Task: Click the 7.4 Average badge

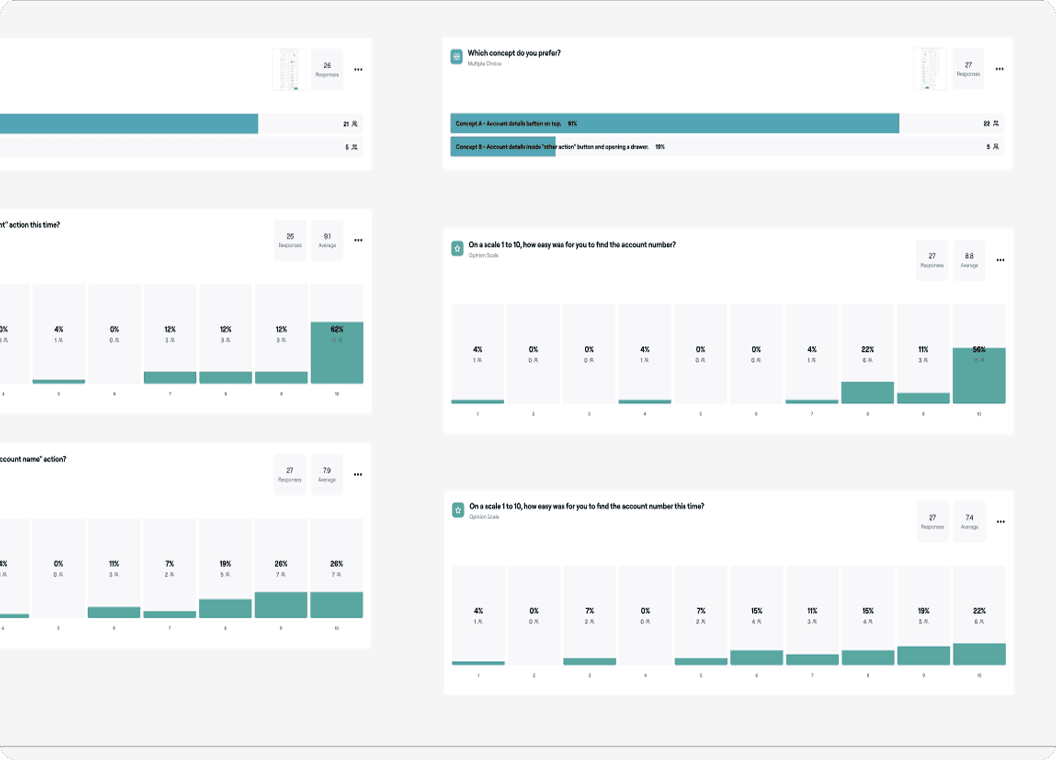Action: click(970, 521)
